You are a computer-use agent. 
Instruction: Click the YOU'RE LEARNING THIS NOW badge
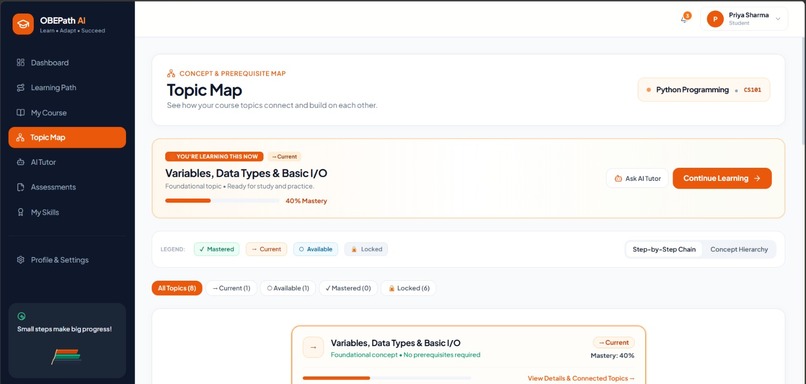pos(214,157)
